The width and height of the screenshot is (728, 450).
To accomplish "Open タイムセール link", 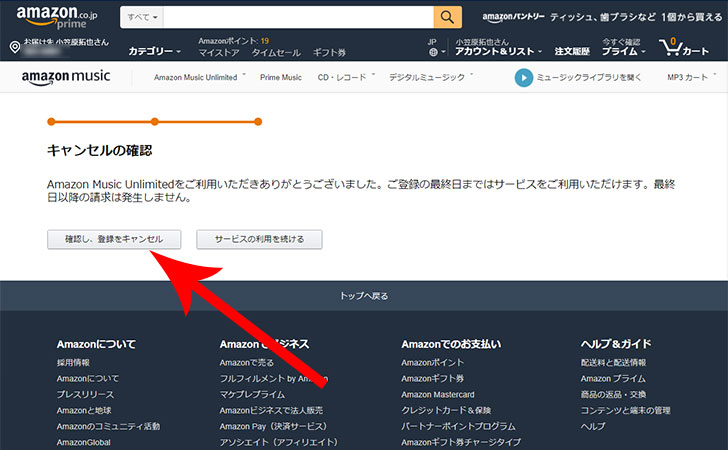I will (276, 52).
